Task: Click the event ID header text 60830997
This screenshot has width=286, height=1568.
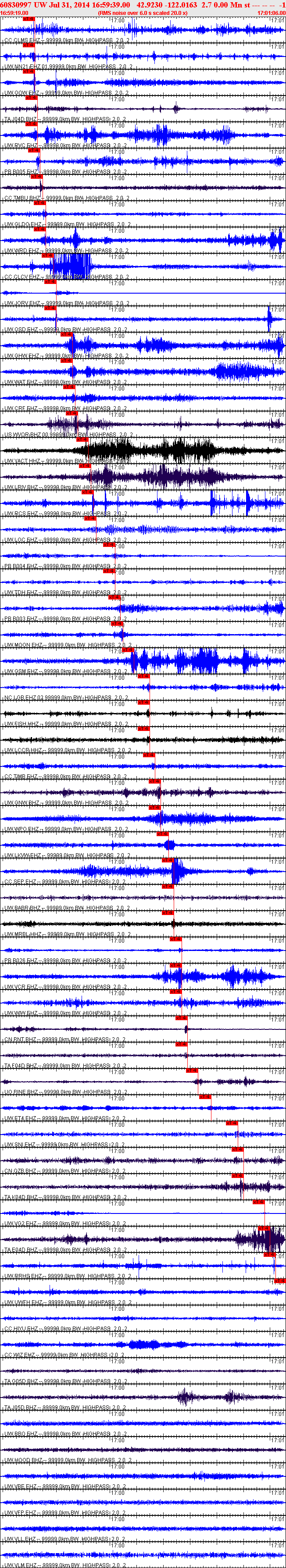Action: point(17,4)
